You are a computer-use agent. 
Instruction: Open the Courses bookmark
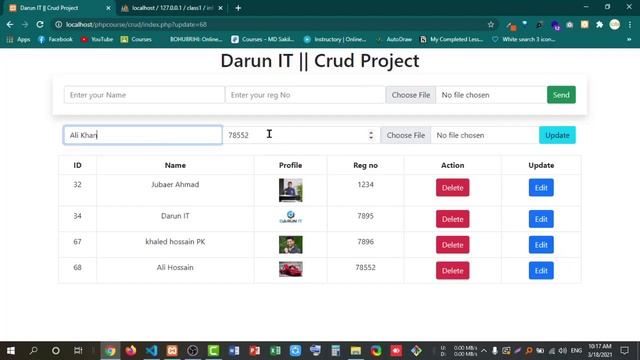136,39
